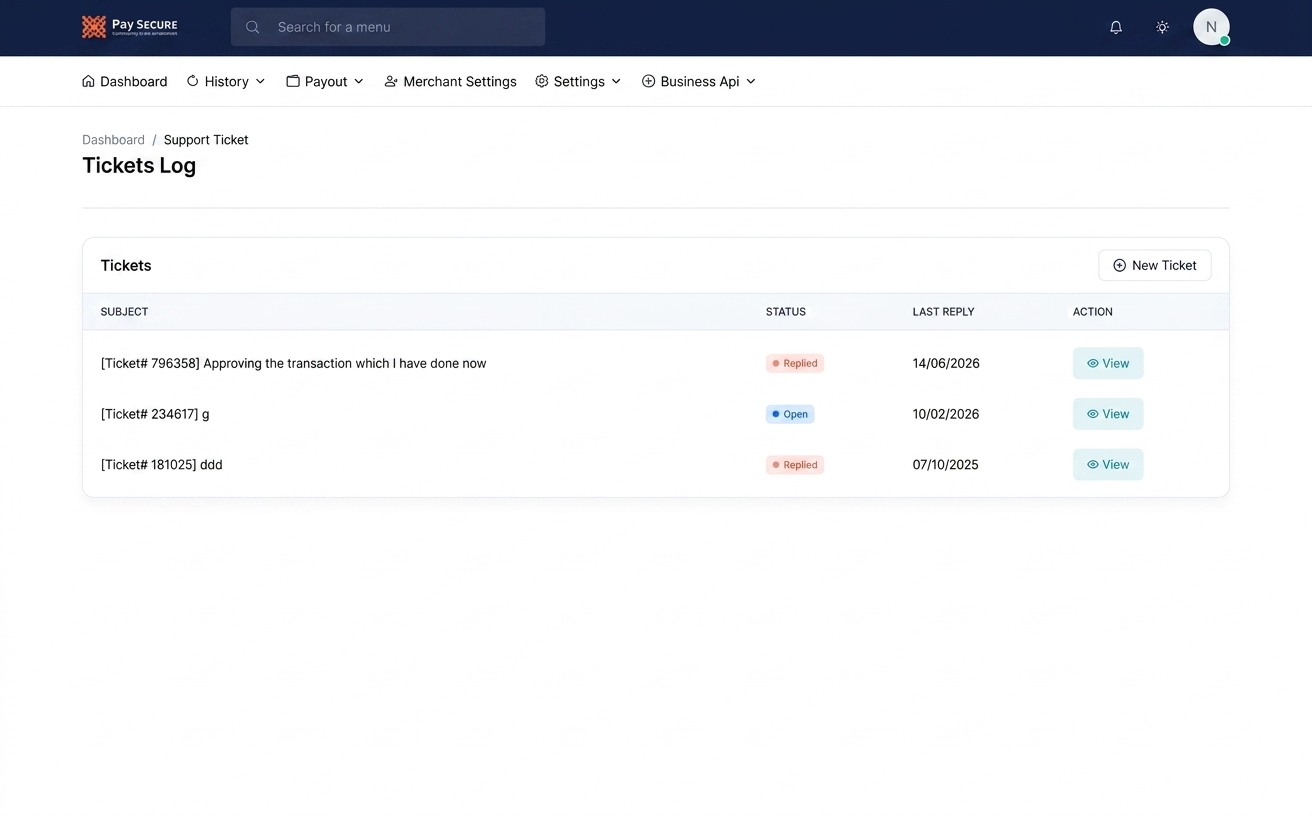This screenshot has height=816, width=1312.
Task: View ticket 796358
Action: pyautogui.click(x=1108, y=363)
